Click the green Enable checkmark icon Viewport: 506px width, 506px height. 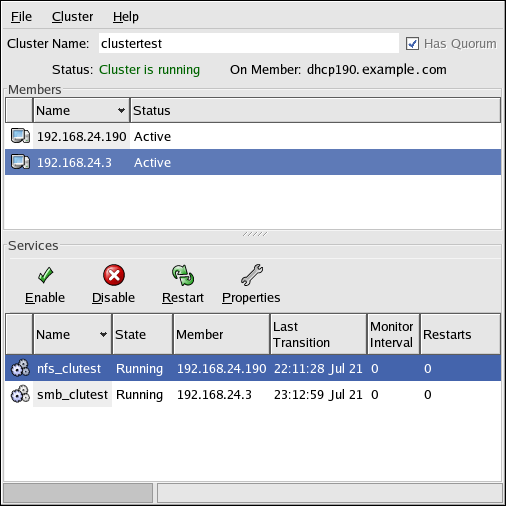point(45,275)
